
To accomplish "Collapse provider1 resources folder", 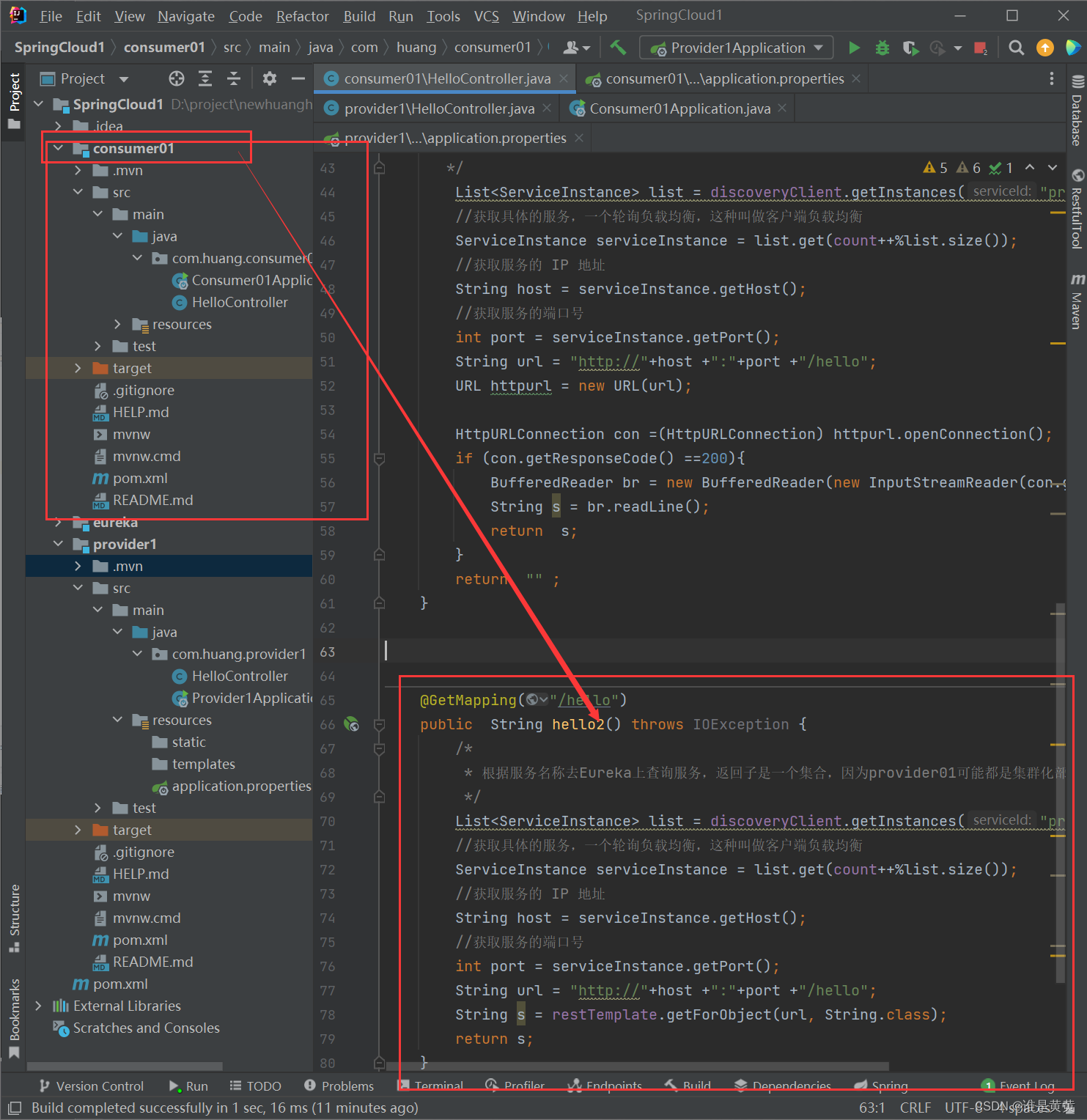I will click(117, 720).
